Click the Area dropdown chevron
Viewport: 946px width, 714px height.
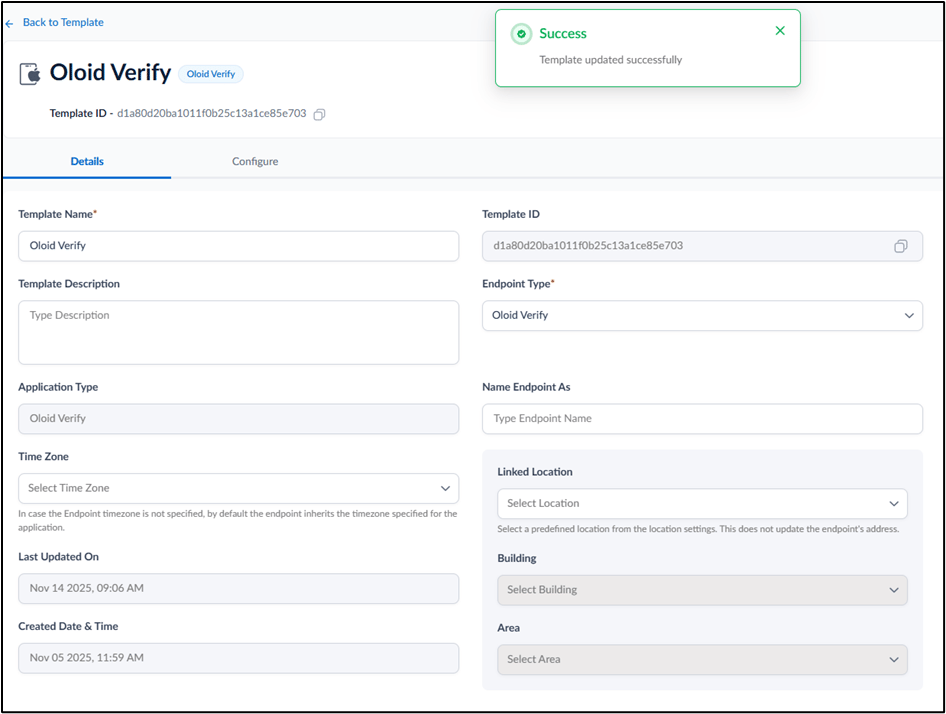[894, 660]
